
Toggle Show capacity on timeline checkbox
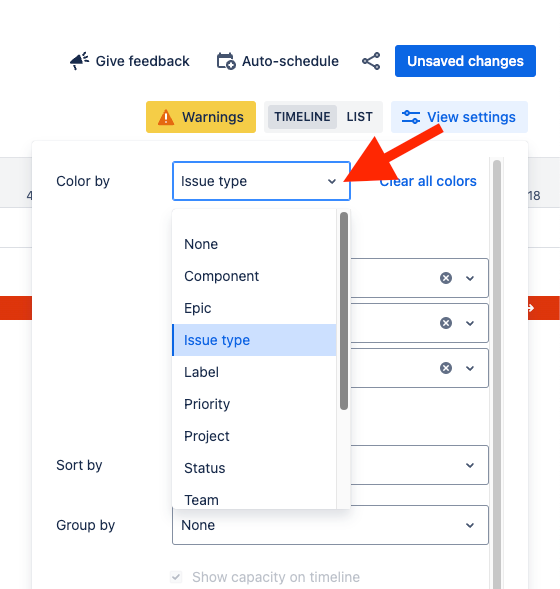[x=176, y=577]
